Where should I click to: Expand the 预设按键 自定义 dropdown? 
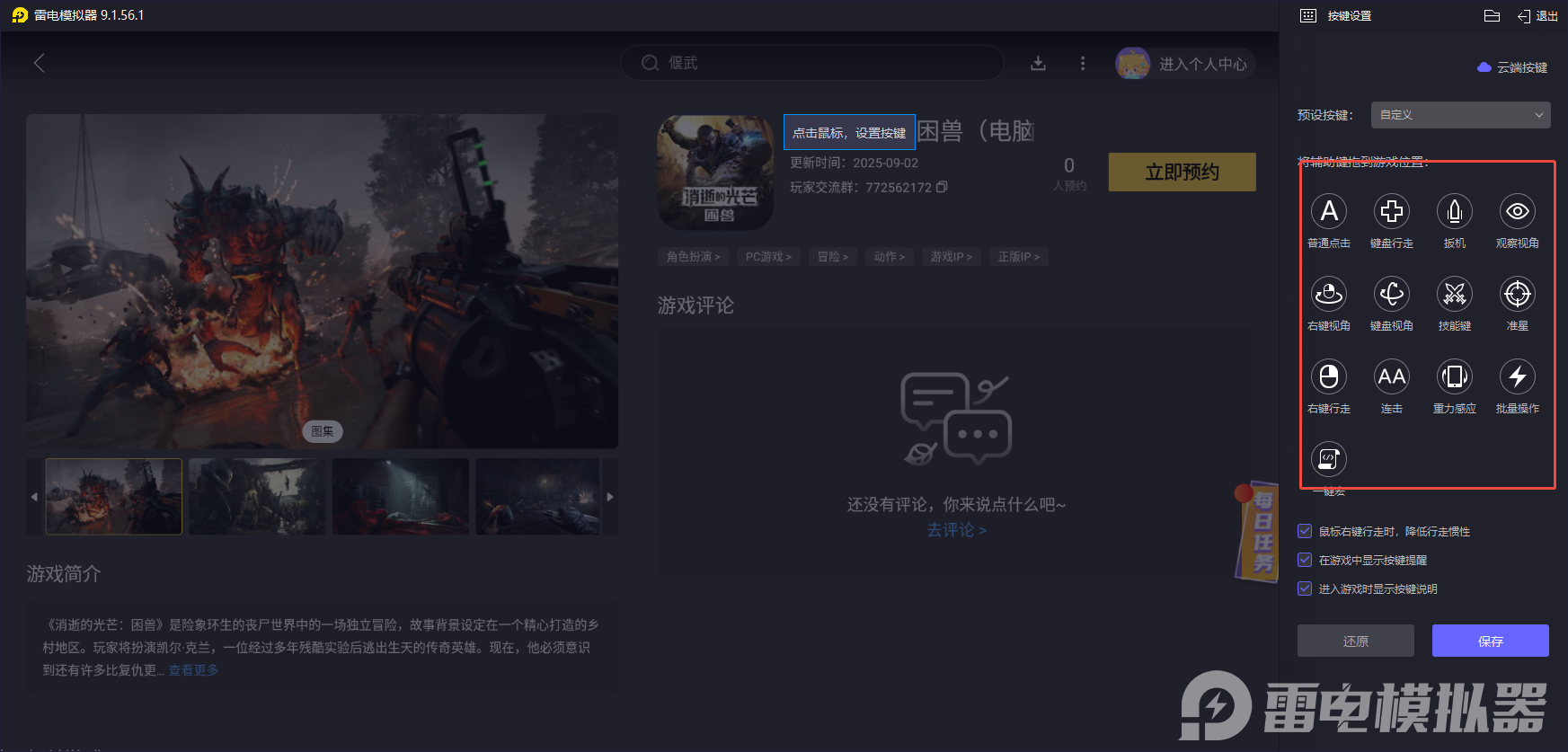[x=1461, y=115]
